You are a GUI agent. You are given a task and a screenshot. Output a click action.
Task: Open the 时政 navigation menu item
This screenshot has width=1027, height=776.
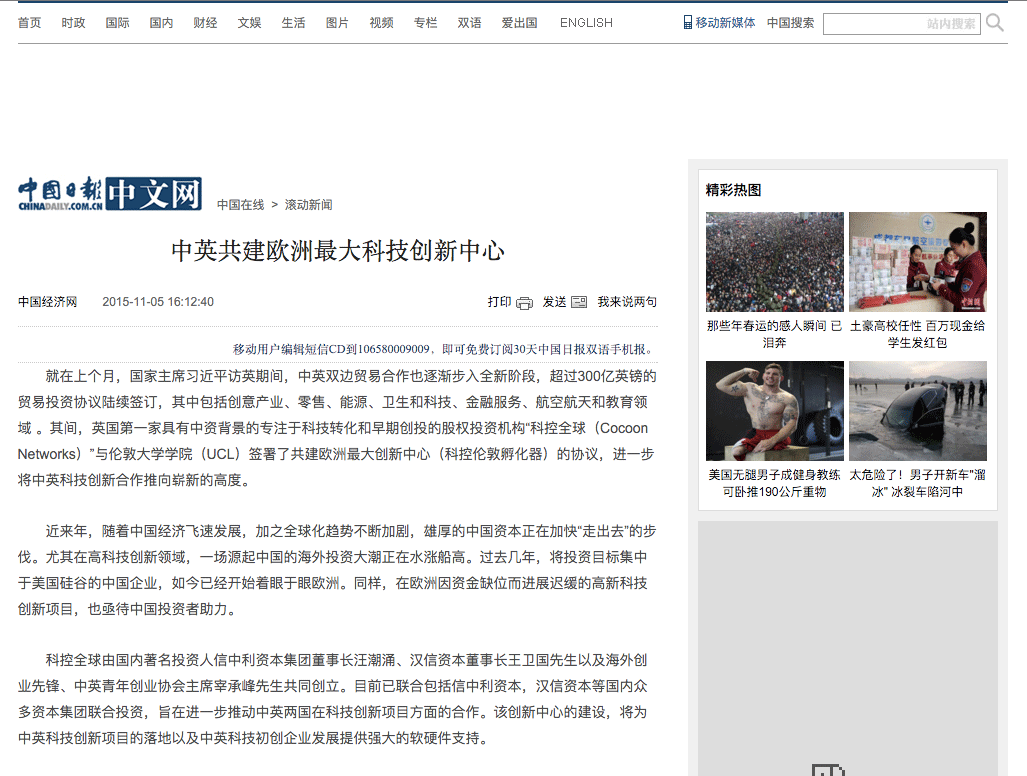(x=73, y=23)
